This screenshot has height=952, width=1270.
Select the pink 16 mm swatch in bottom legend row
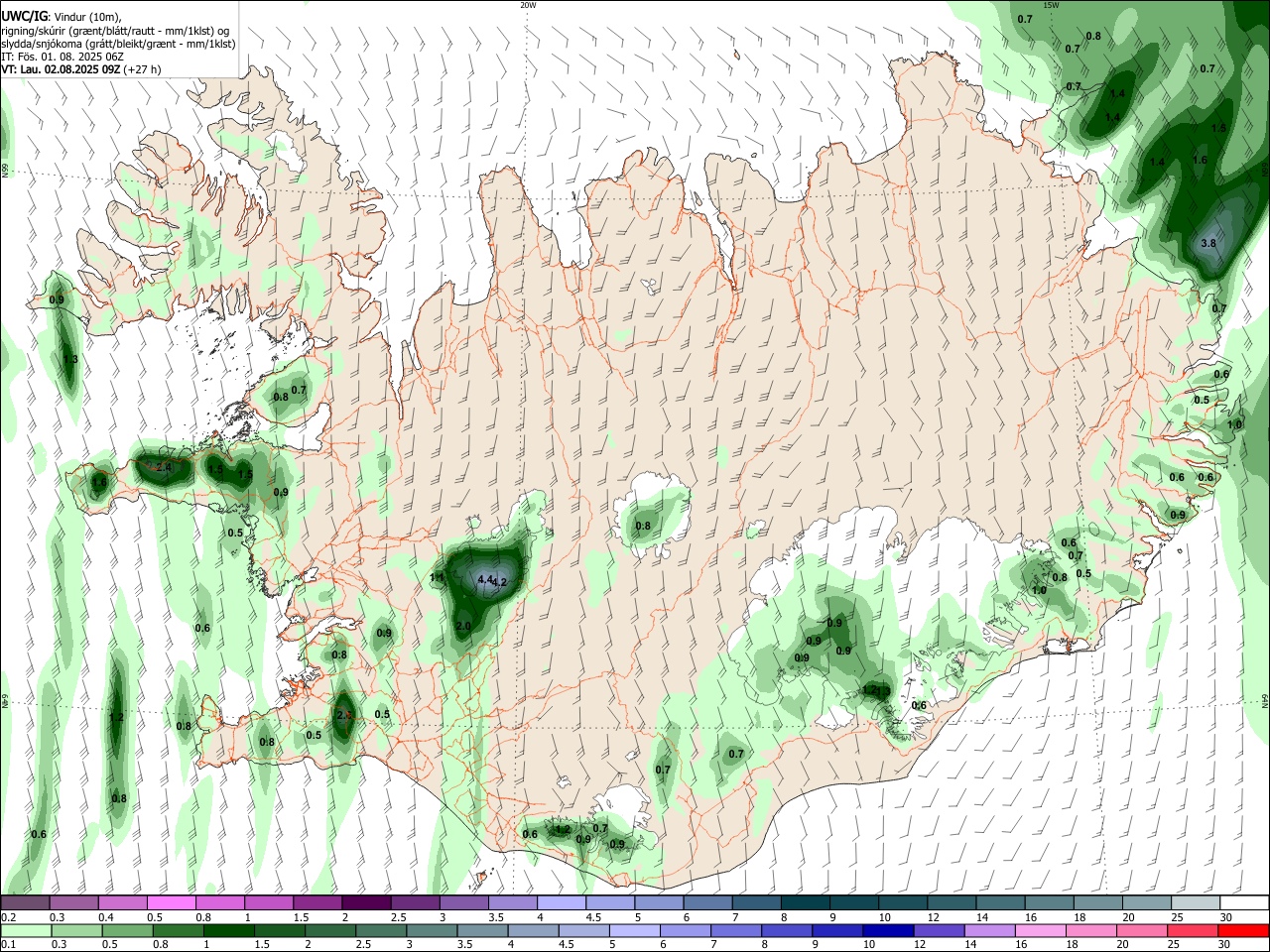(x=1040, y=930)
